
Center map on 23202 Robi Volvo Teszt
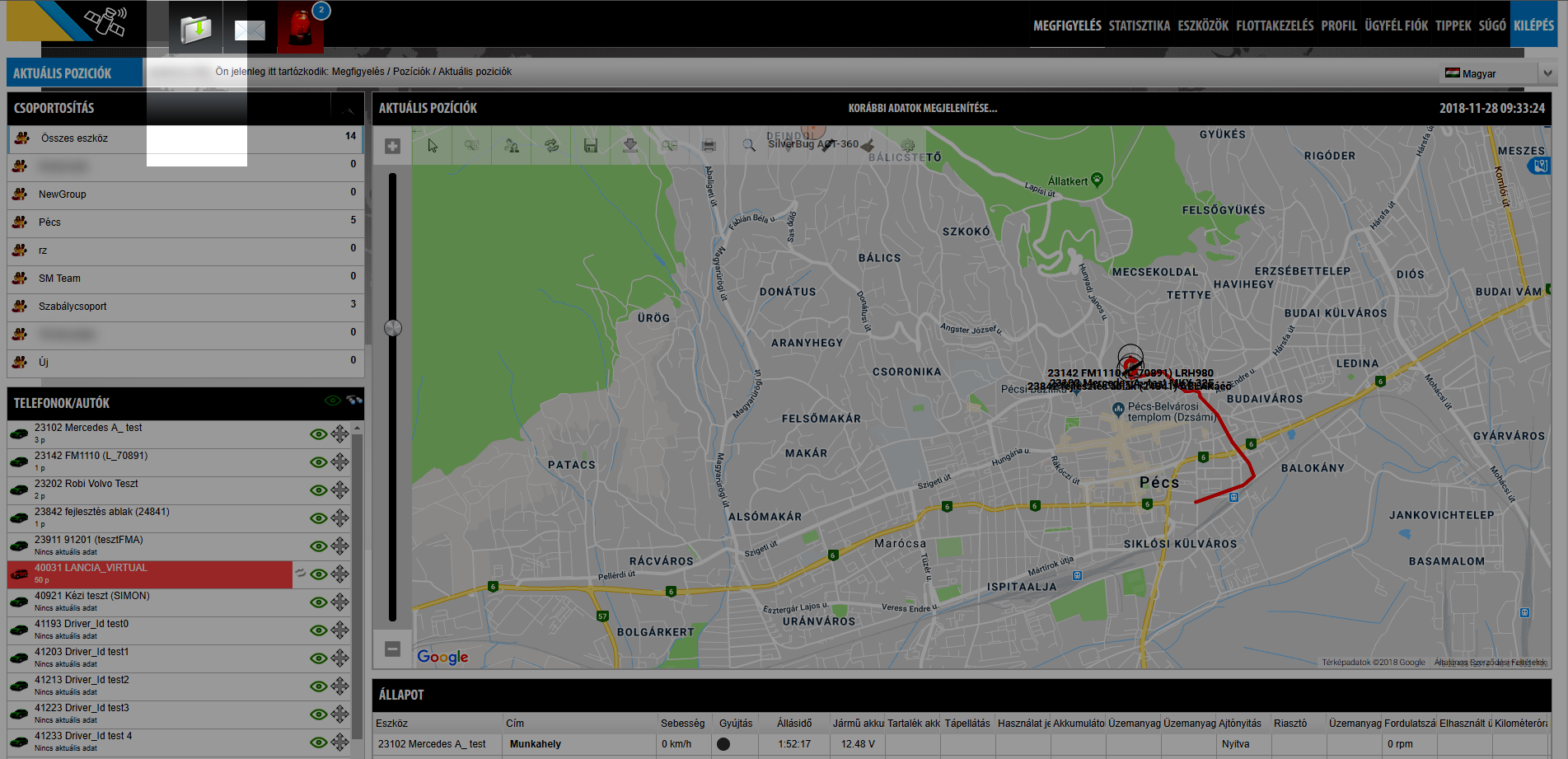339,490
